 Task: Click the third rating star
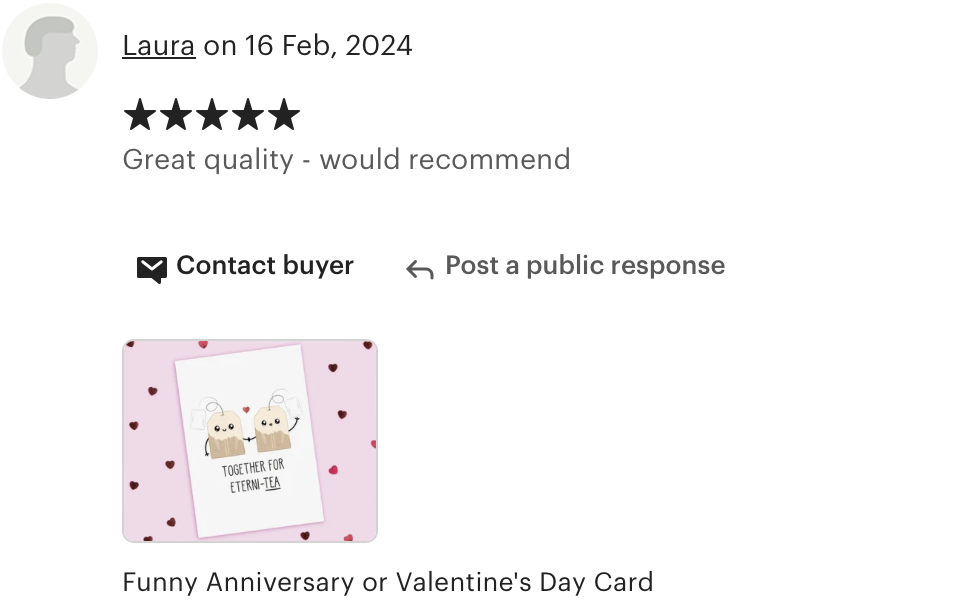(x=212, y=115)
